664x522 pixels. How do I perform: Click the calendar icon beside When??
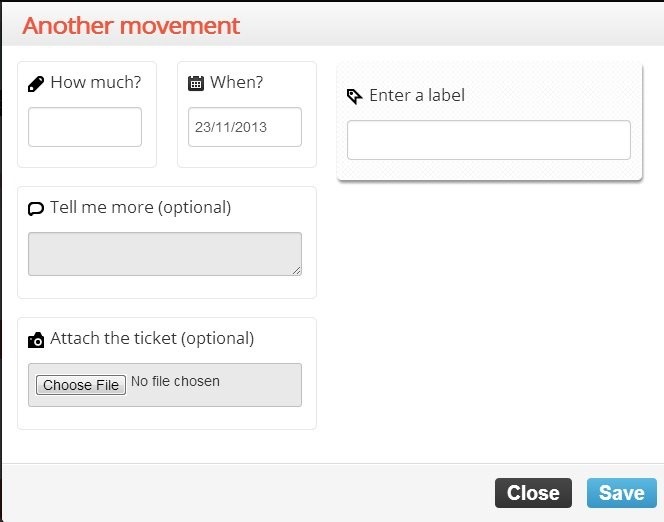(196, 84)
